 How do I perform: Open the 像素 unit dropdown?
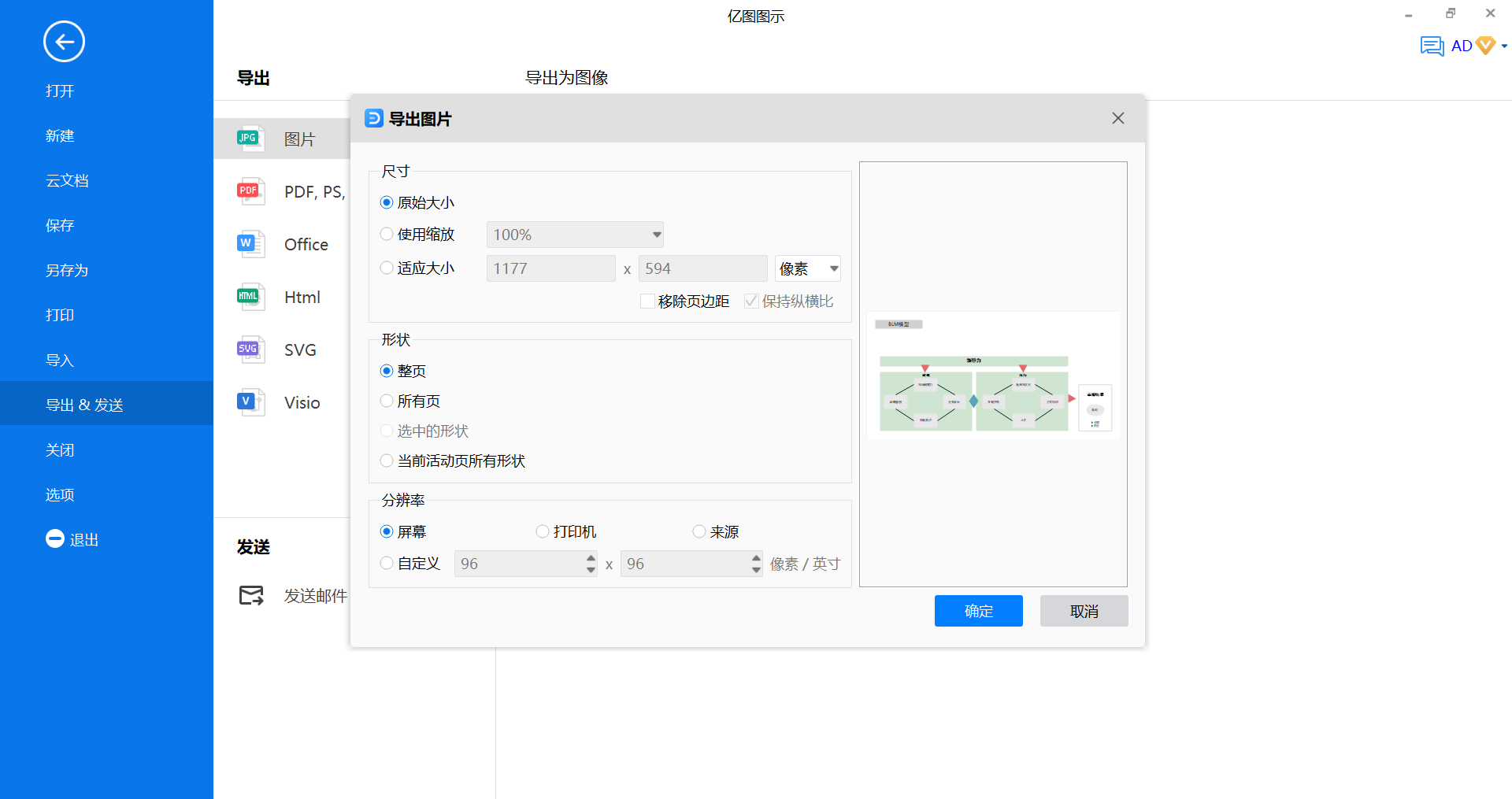(x=808, y=268)
